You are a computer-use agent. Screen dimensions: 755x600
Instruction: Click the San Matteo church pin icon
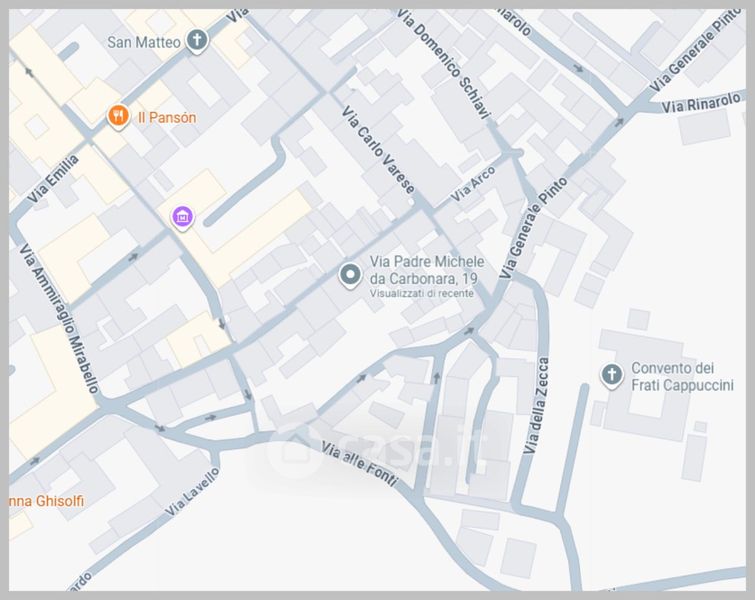(x=196, y=40)
